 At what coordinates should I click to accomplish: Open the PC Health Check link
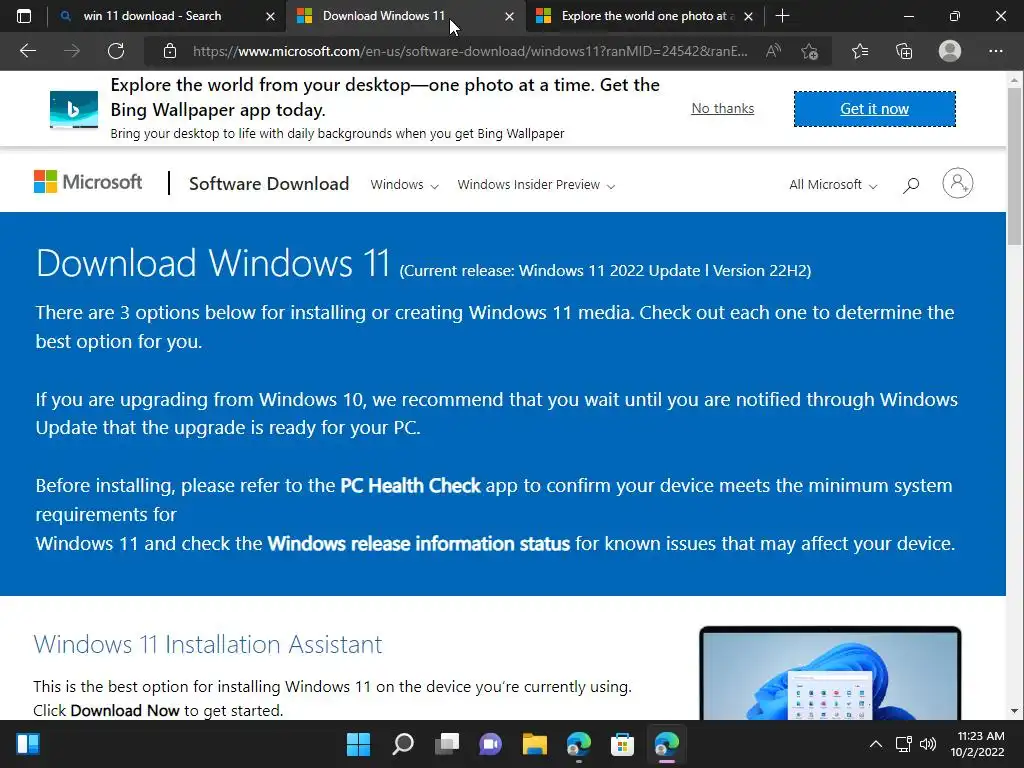pyautogui.click(x=410, y=486)
